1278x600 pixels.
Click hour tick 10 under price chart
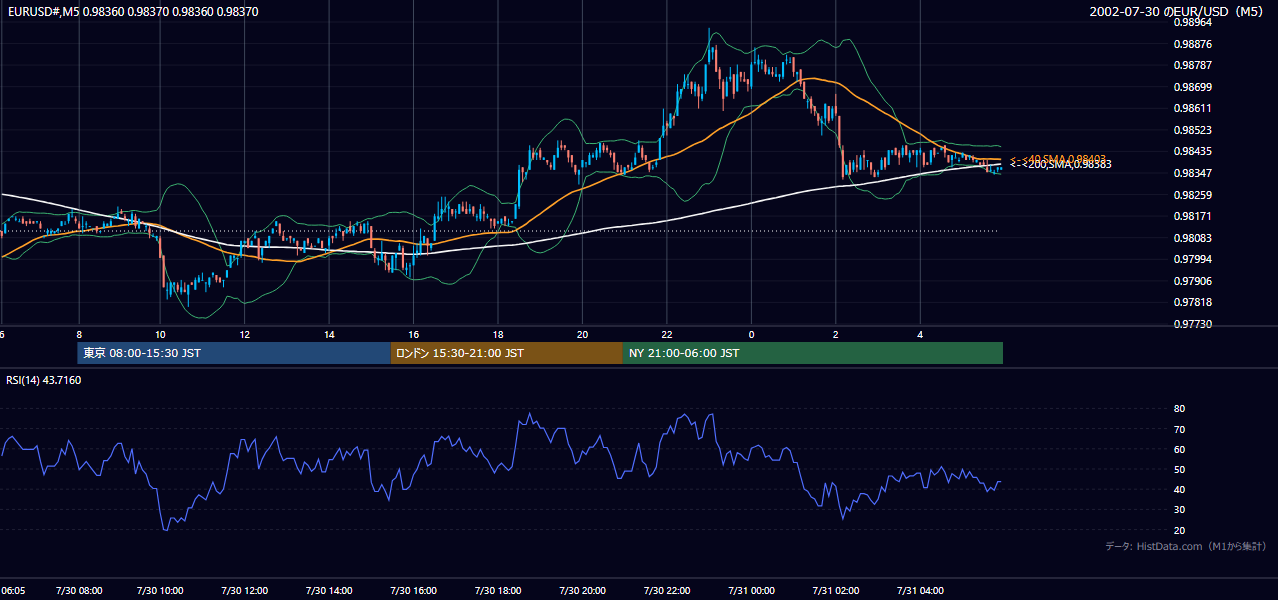[161, 334]
